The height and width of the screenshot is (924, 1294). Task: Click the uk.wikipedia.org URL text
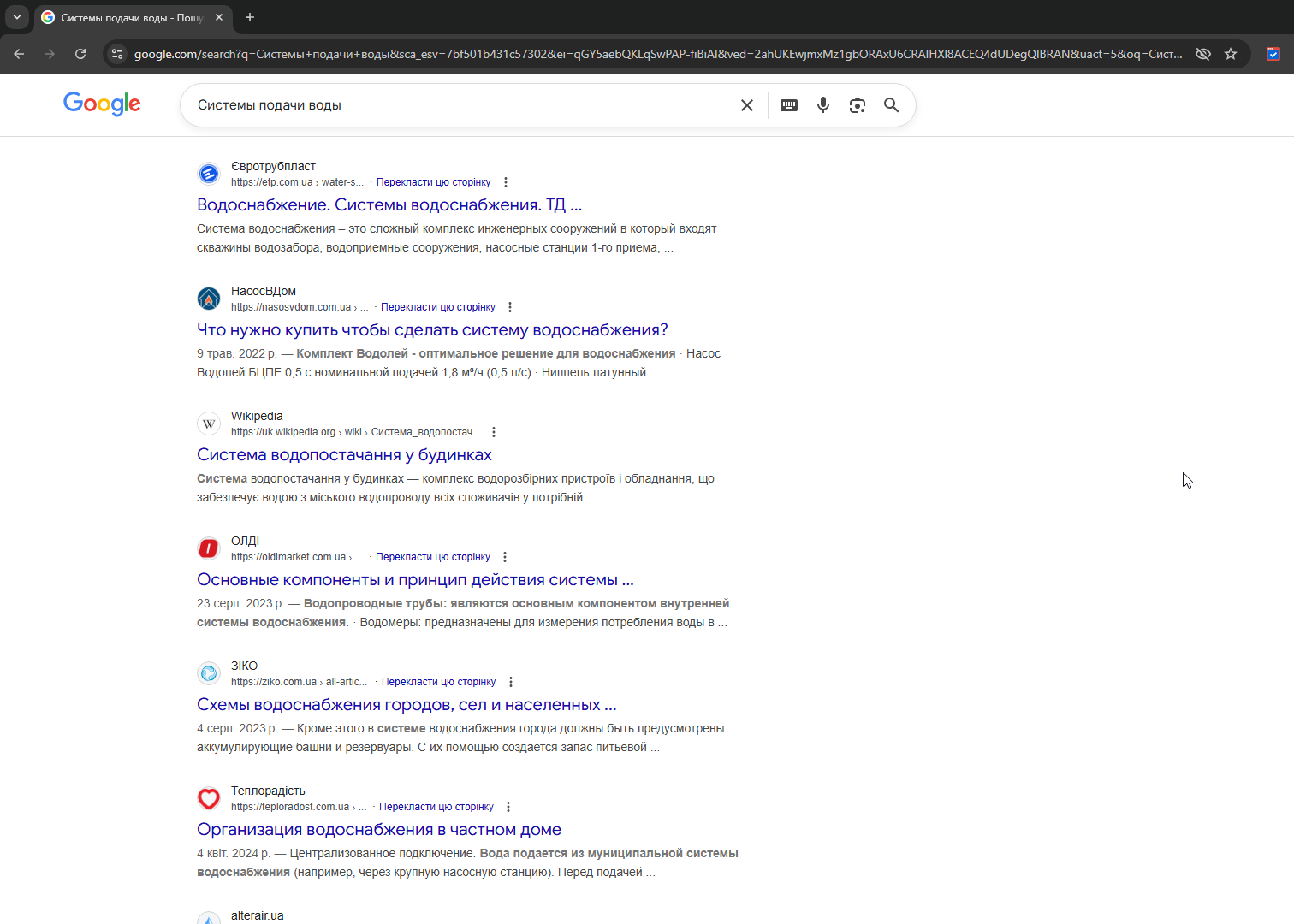356,432
